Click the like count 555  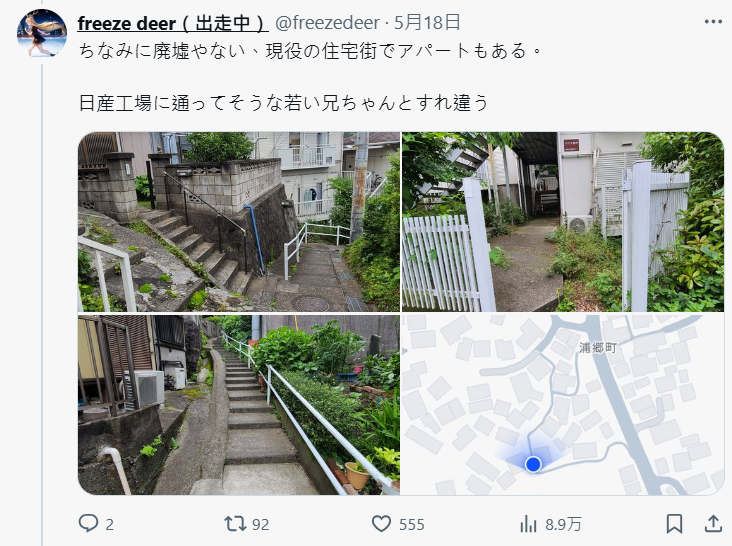(x=411, y=525)
